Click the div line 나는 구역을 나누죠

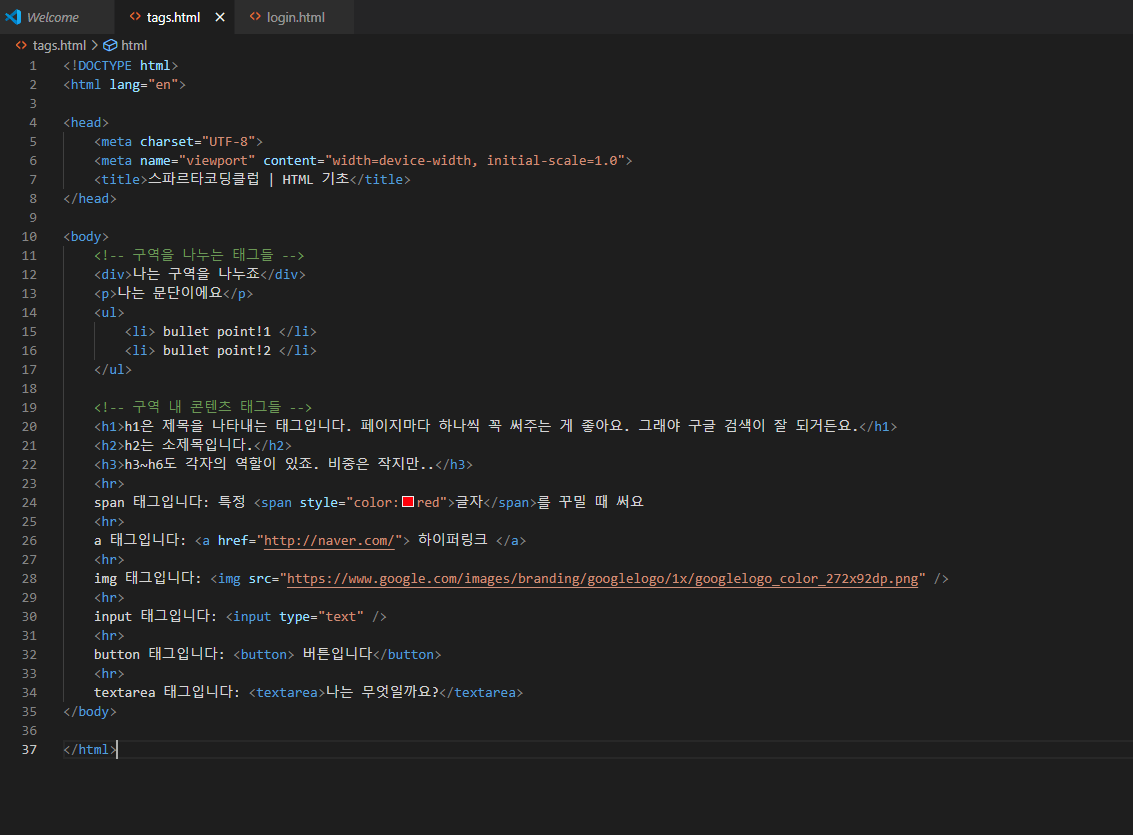pyautogui.click(x=200, y=274)
